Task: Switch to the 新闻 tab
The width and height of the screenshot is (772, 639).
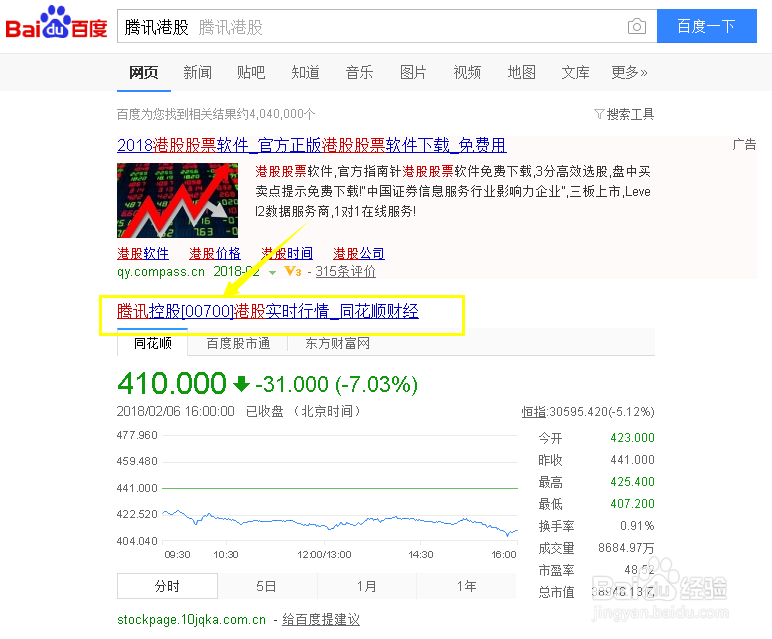Action: [x=197, y=72]
